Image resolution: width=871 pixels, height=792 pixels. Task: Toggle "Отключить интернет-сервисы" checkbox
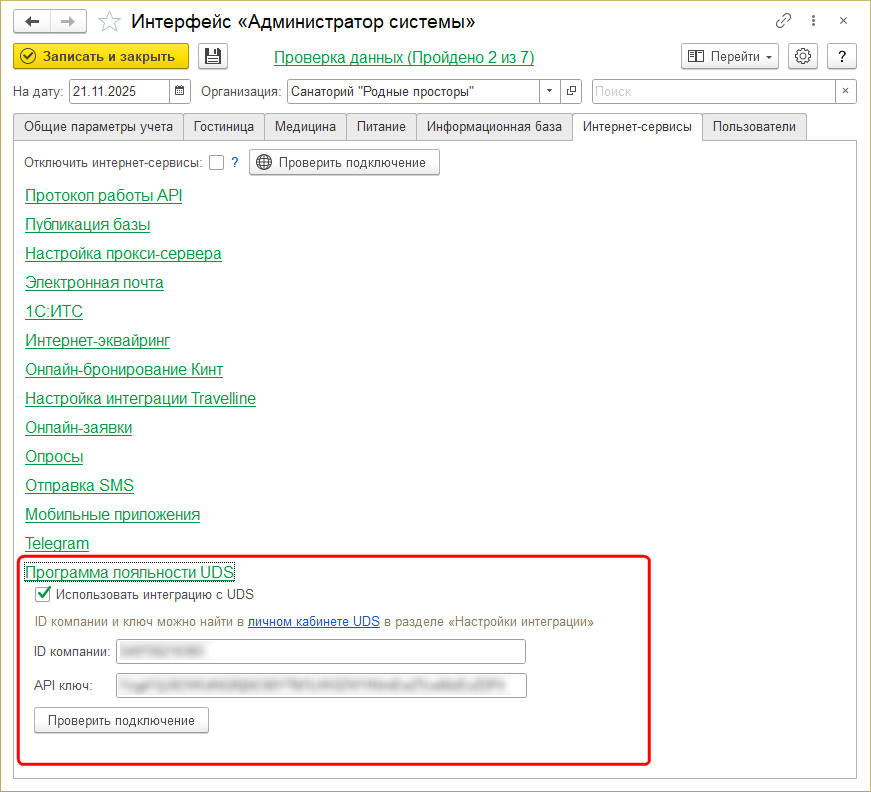pos(216,163)
